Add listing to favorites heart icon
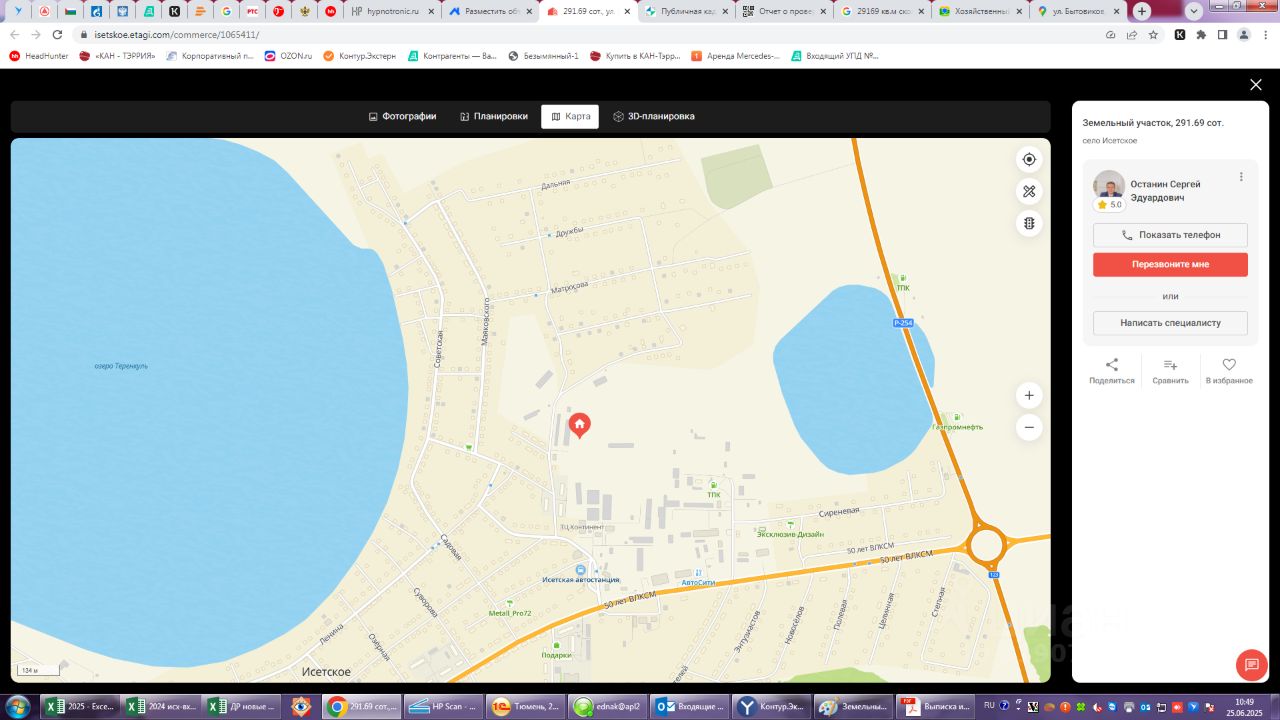1280x720 pixels. tap(1229, 371)
